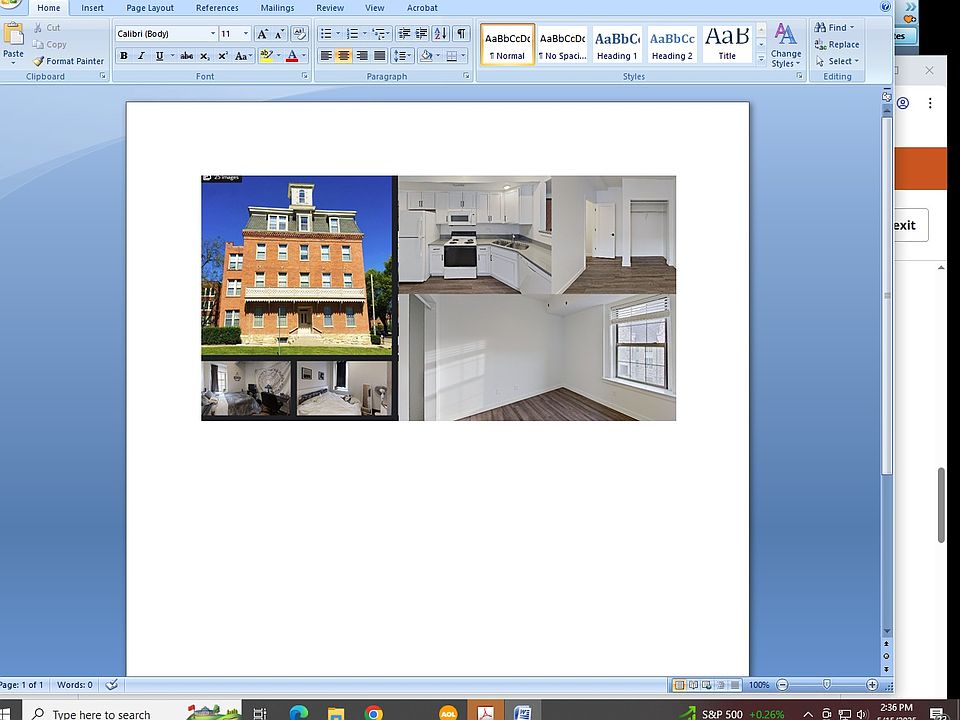Viewport: 960px width, 720px height.
Task: Click the Clear Formatting icon
Action: [x=298, y=34]
